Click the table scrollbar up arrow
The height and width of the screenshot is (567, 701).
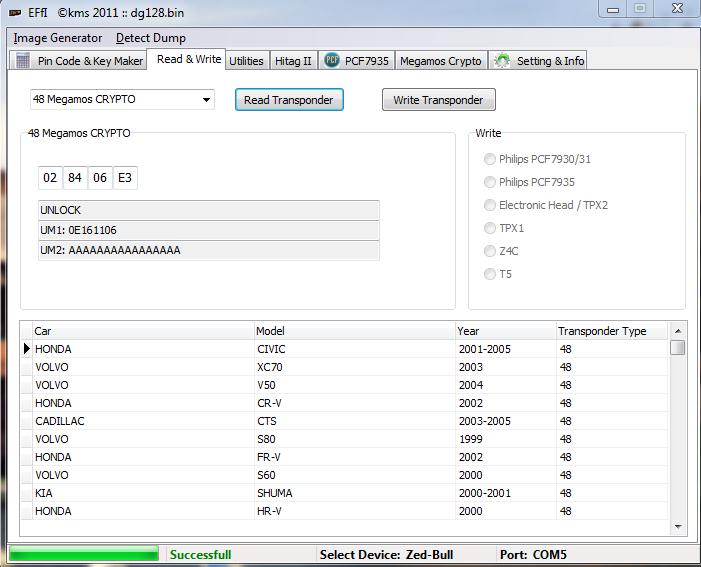click(x=678, y=331)
